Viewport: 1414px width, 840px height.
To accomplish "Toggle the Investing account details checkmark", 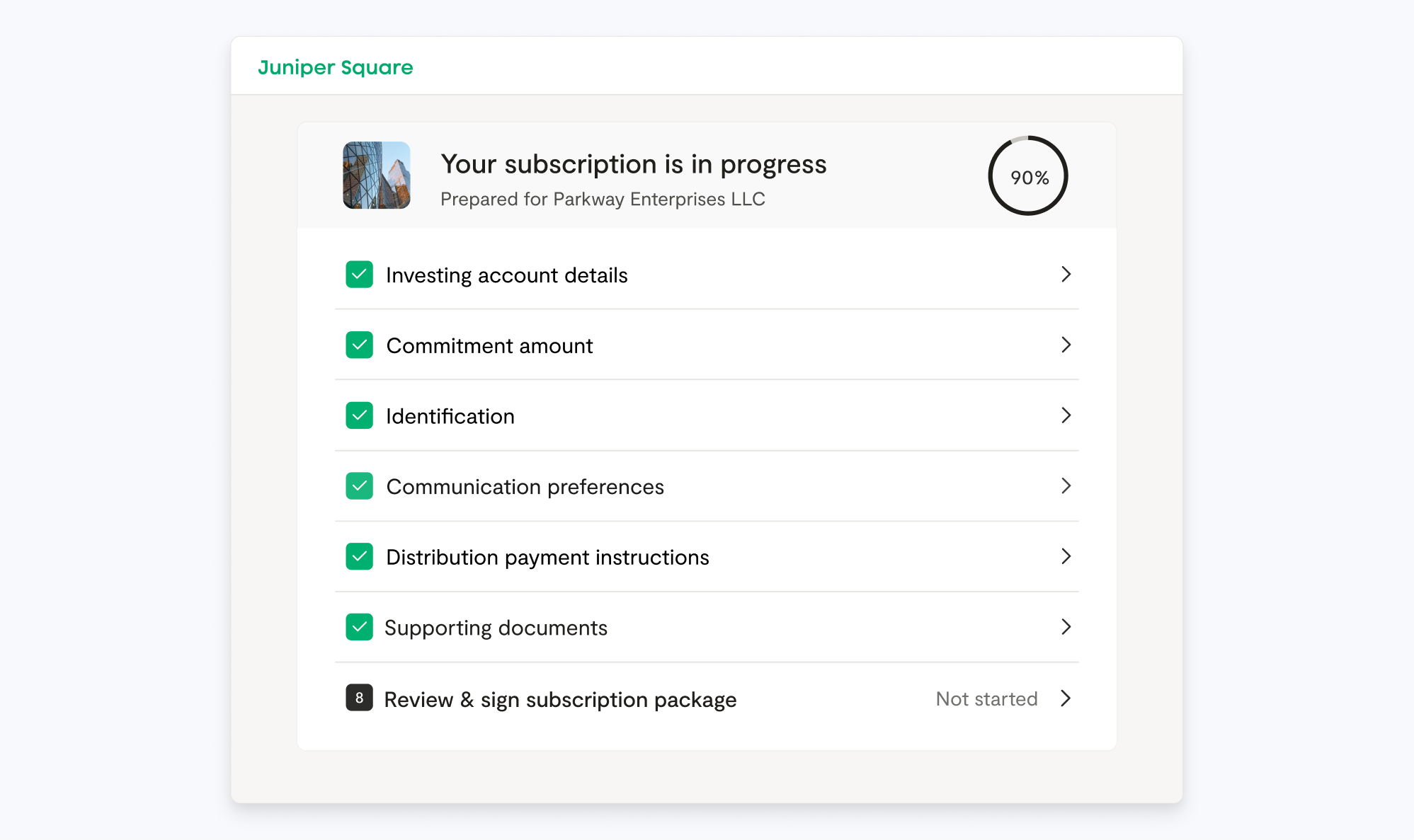I will tap(359, 275).
